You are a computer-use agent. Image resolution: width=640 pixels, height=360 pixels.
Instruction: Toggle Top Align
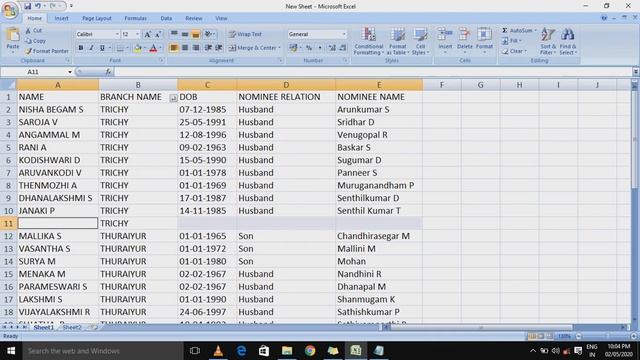[x=174, y=34]
